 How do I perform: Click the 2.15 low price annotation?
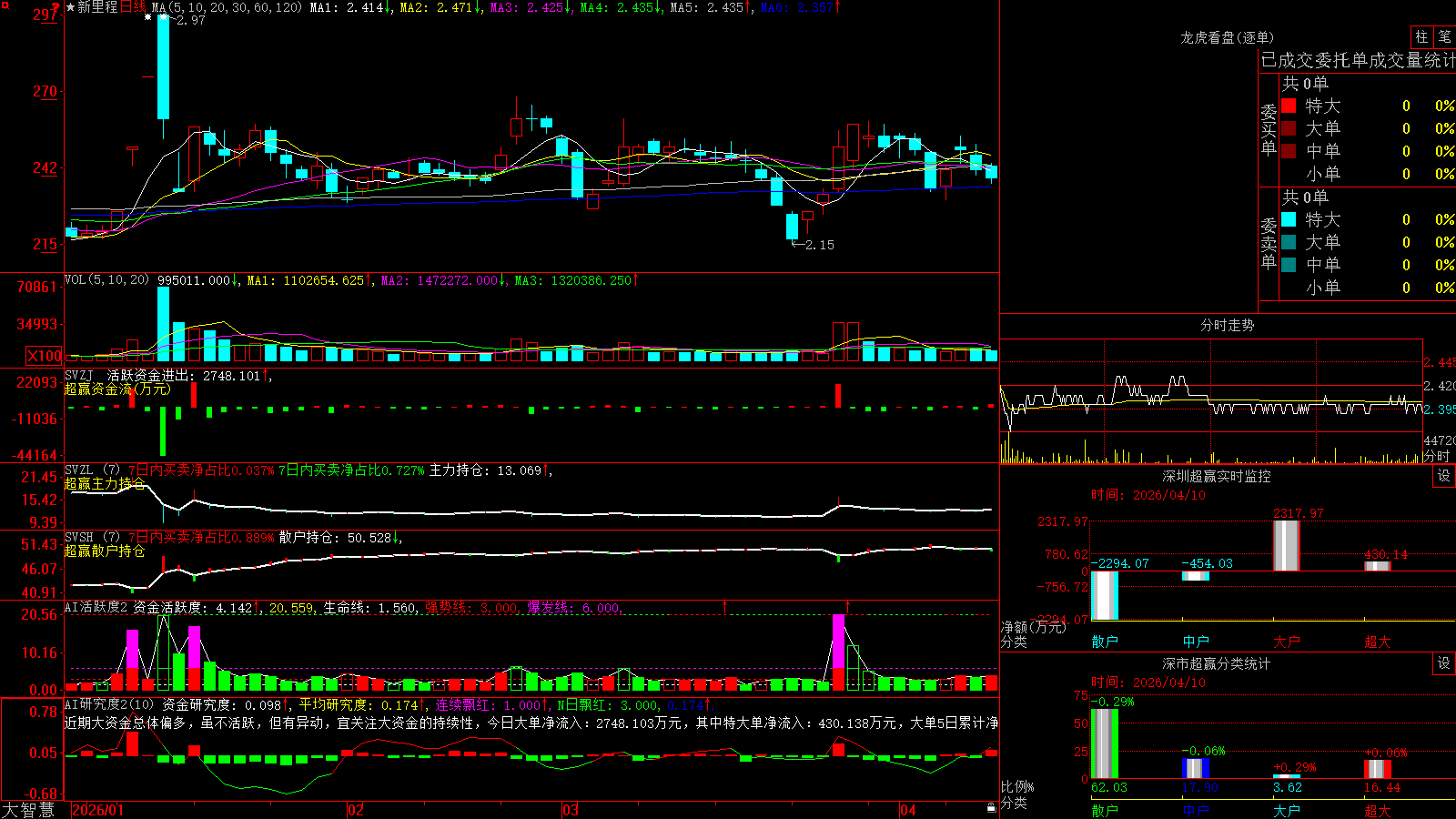click(x=819, y=245)
